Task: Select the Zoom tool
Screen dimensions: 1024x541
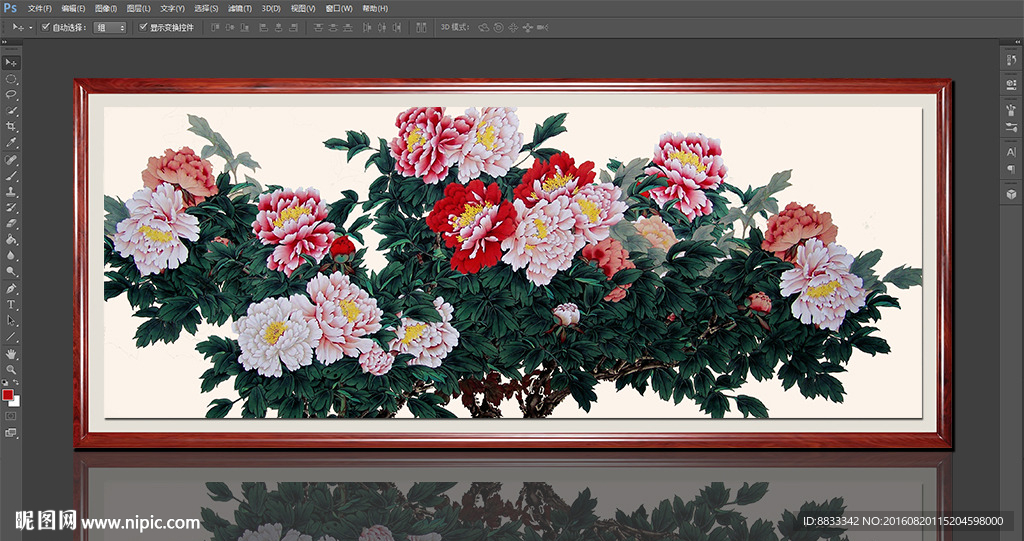Action: pyautogui.click(x=11, y=370)
